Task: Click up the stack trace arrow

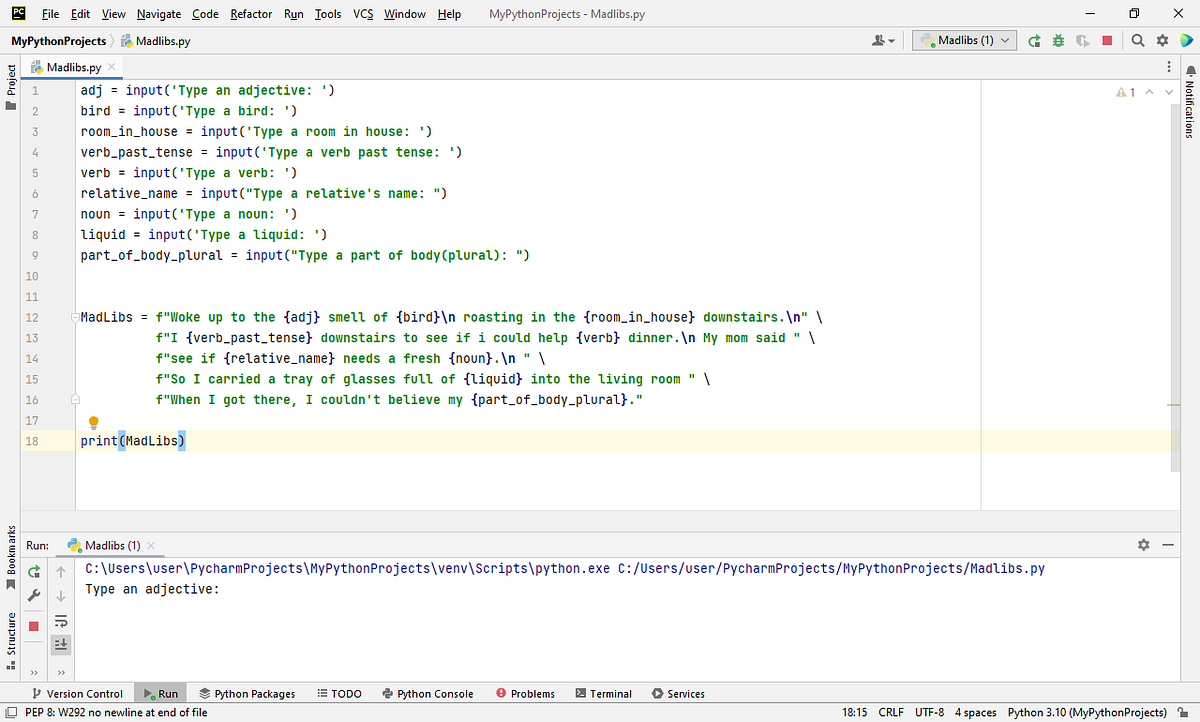Action: pyautogui.click(x=61, y=572)
